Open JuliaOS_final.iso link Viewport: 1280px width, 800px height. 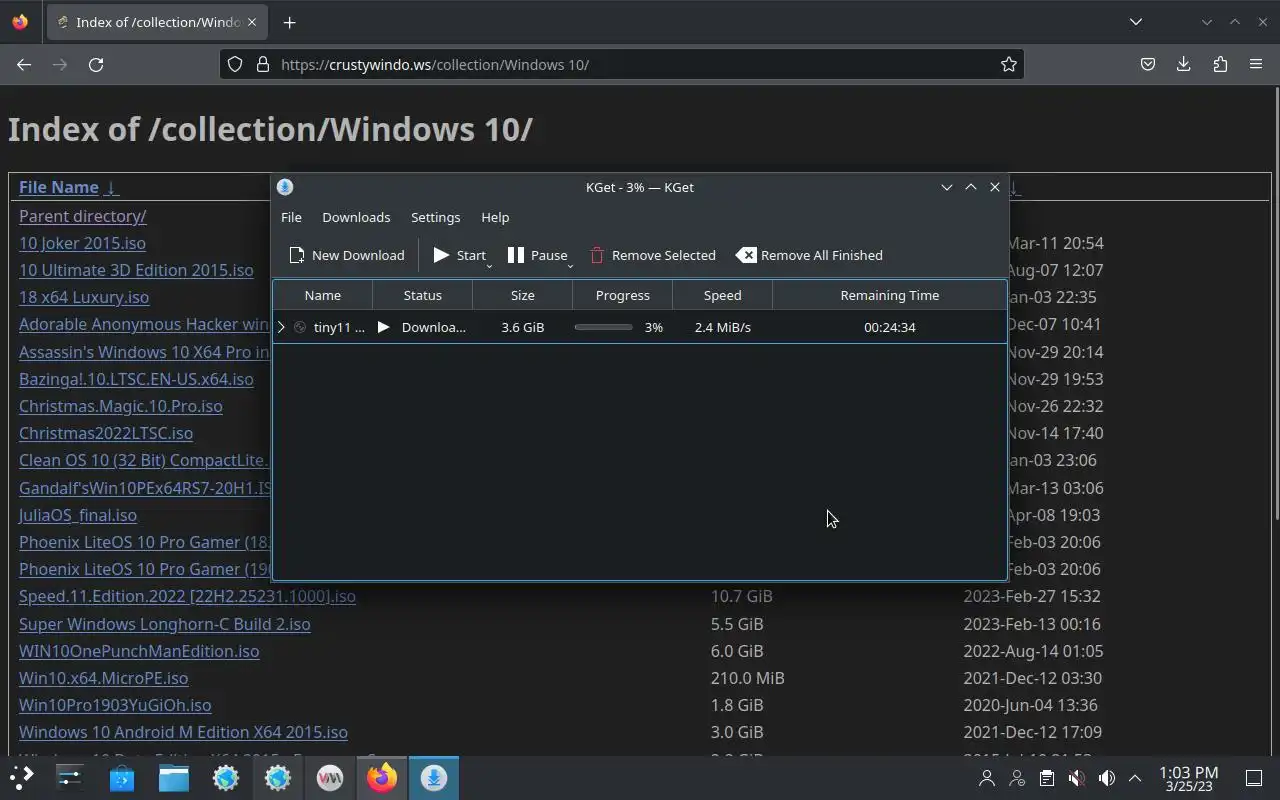coord(78,515)
